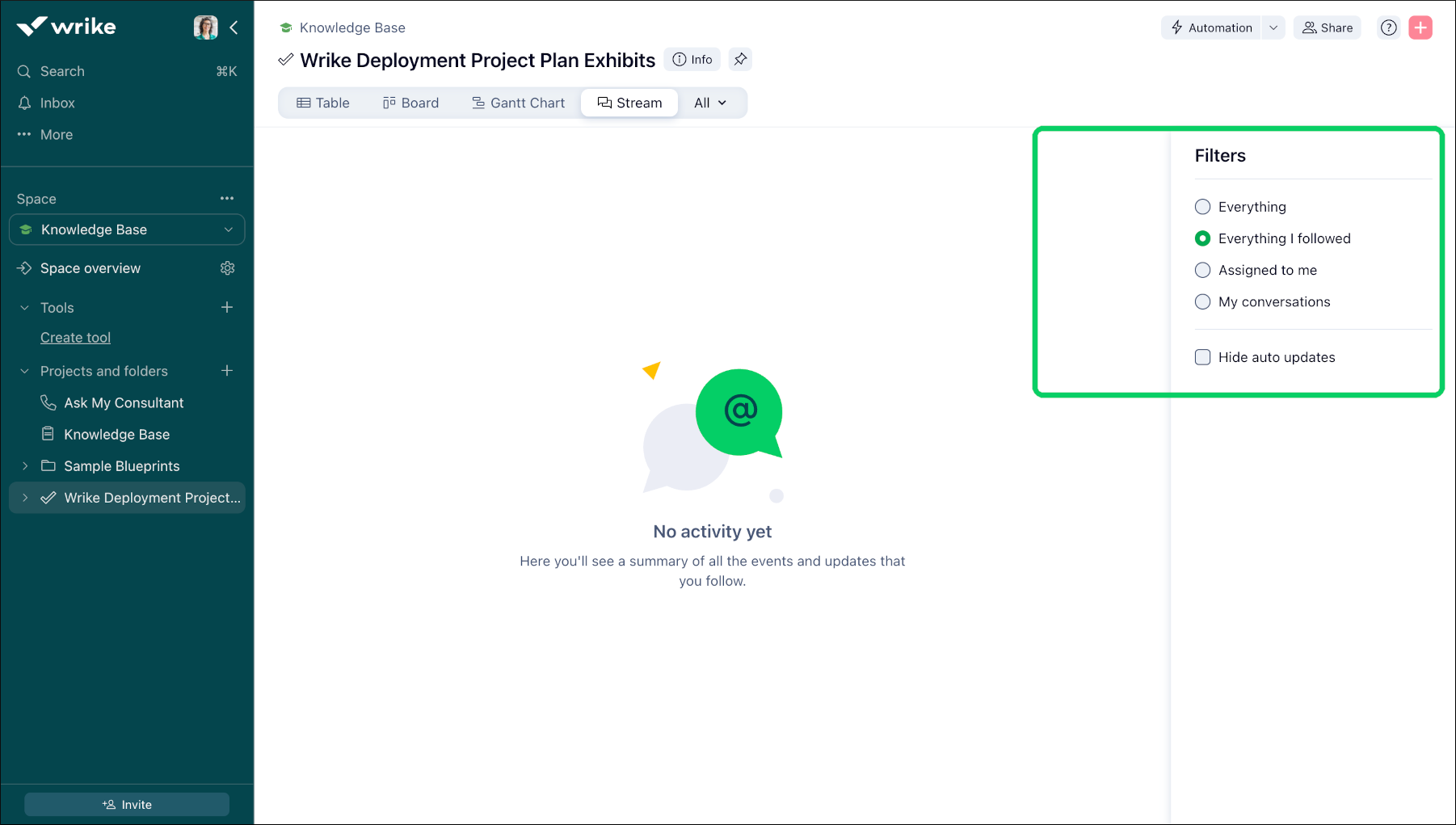Image resolution: width=1456 pixels, height=825 pixels.
Task: Click the red plus create button
Action: pos(1420,27)
